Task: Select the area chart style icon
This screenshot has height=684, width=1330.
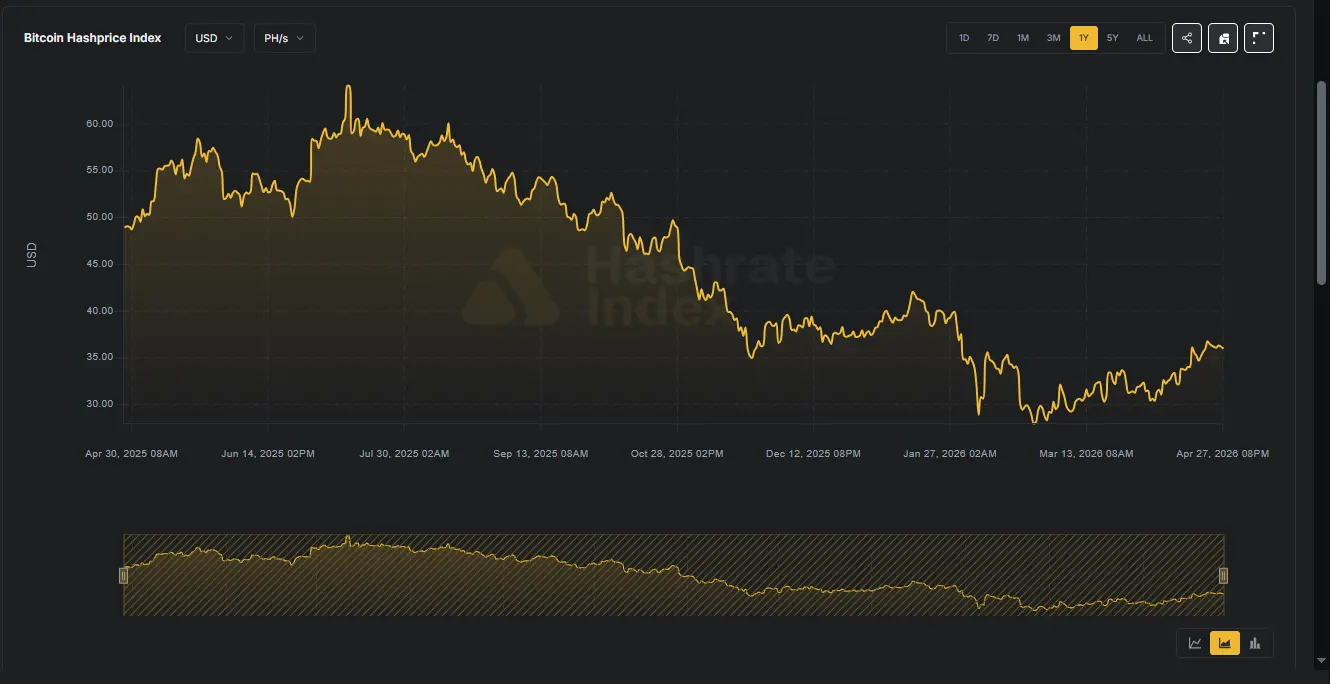Action: [1224, 643]
